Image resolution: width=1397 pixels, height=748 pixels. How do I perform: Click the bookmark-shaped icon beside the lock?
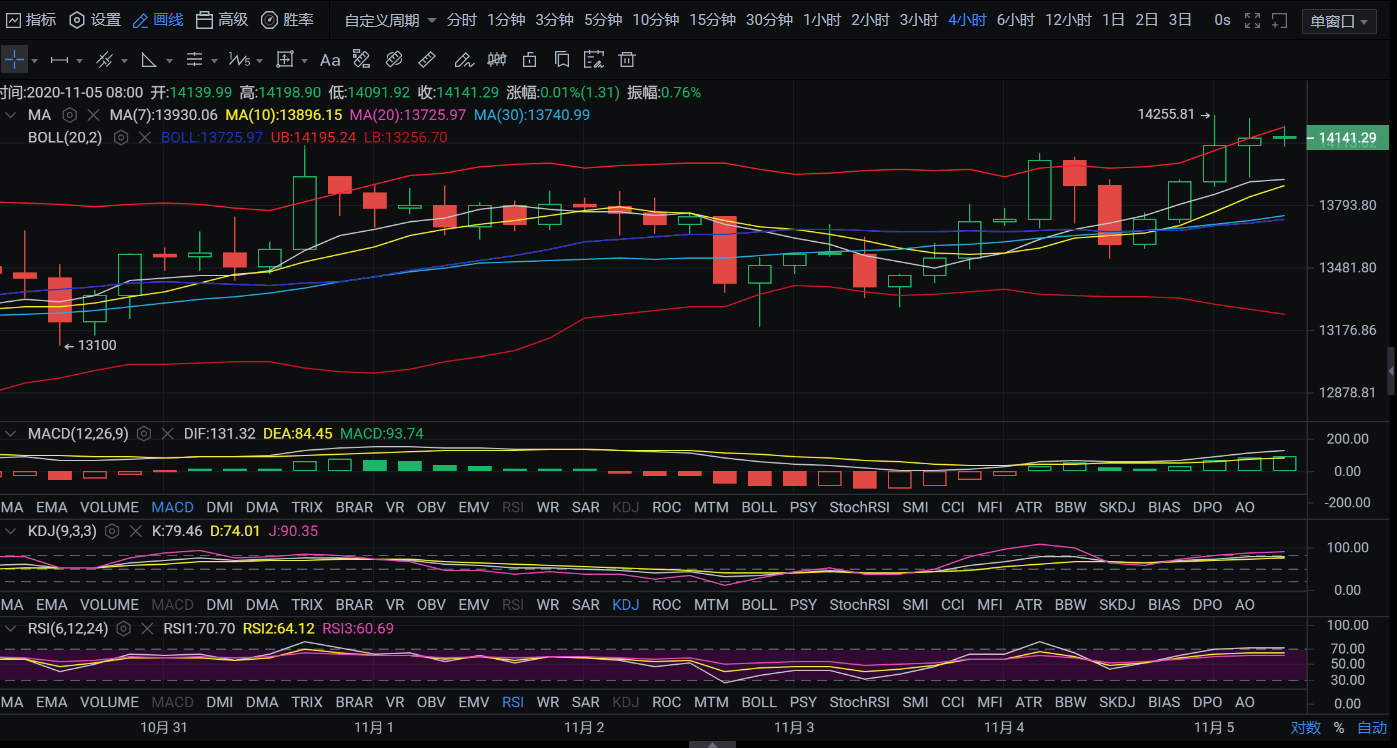(563, 60)
